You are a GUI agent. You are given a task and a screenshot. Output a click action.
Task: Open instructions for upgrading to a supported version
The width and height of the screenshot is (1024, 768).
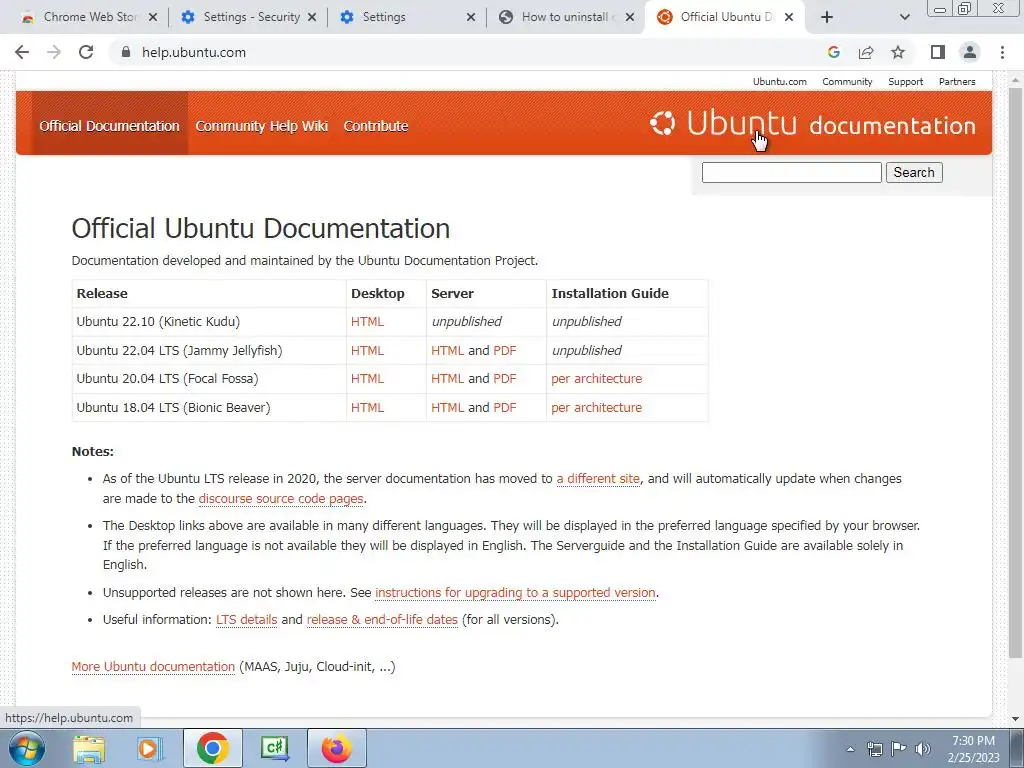point(515,592)
